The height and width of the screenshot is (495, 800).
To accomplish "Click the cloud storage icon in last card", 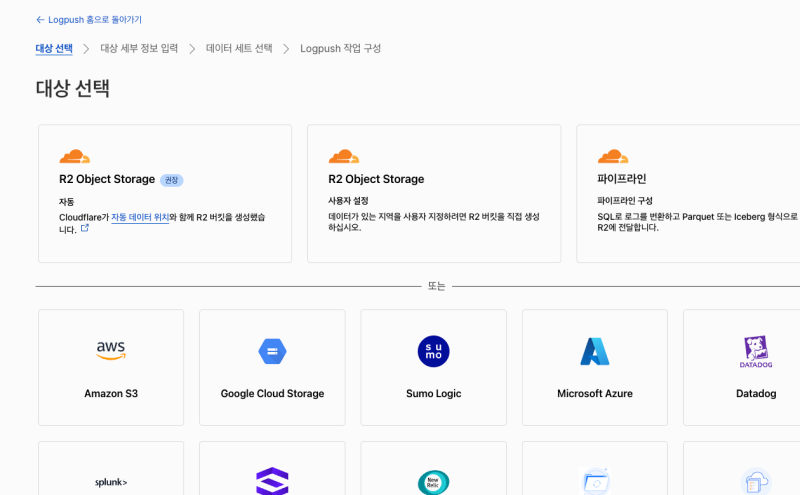I will (756, 481).
